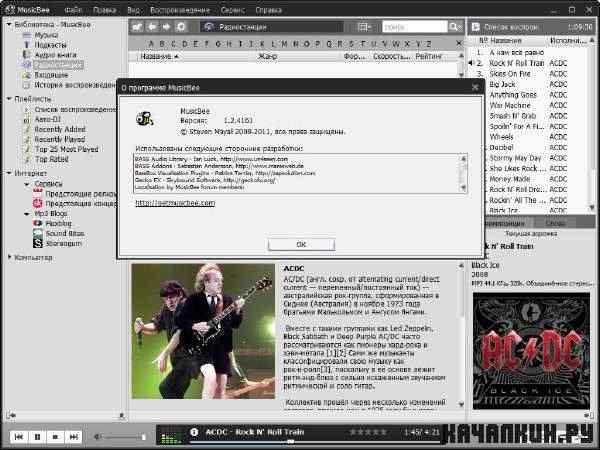Select Музыка in the library tree
The height and width of the screenshot is (450, 600).
pos(46,35)
